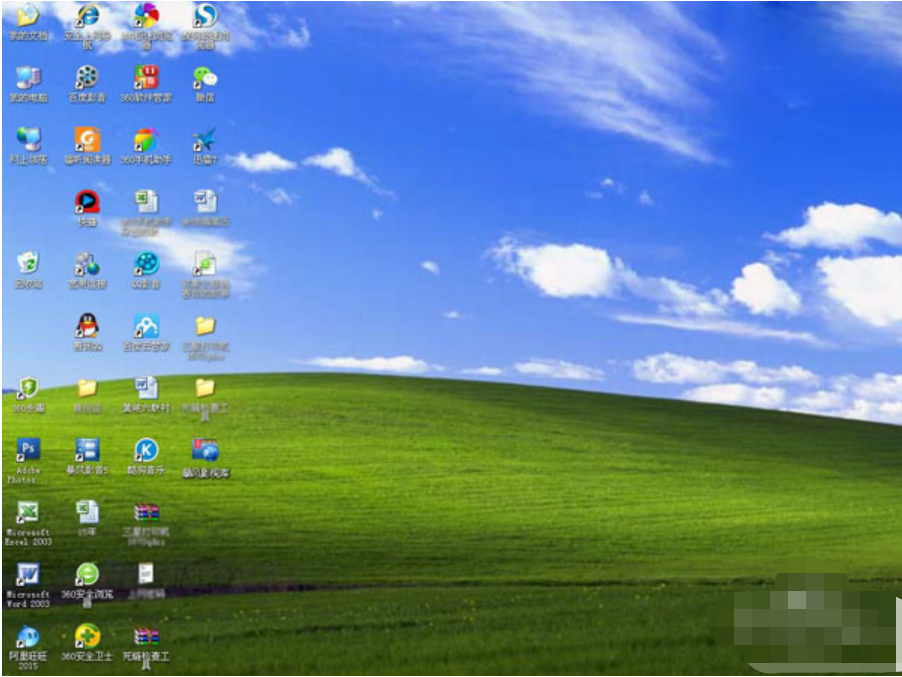
Task: Select the Recycle Bin icon
Action: pos(28,264)
